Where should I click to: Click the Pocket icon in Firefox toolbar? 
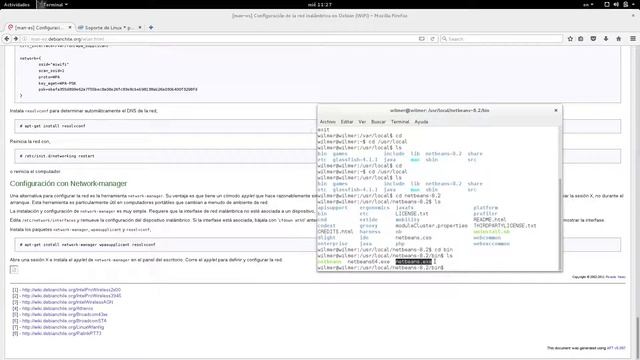tap(593, 39)
